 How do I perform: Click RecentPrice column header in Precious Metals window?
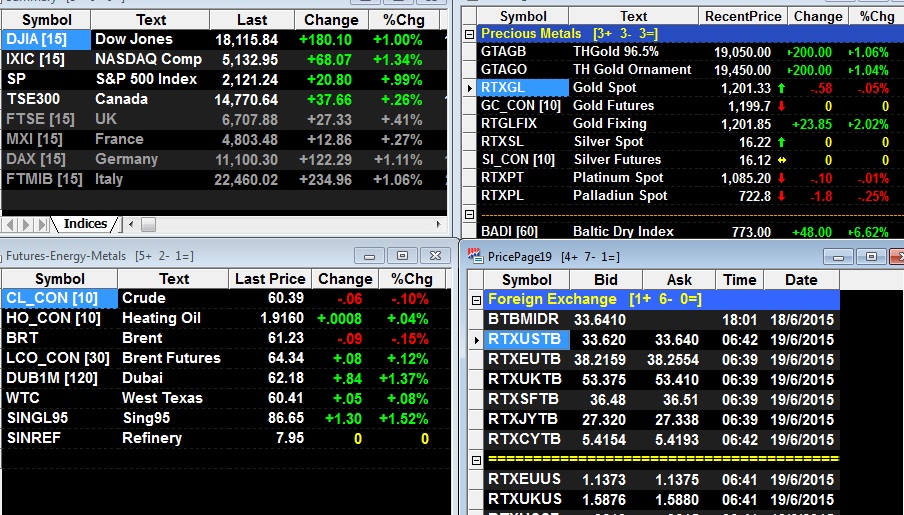(x=743, y=16)
